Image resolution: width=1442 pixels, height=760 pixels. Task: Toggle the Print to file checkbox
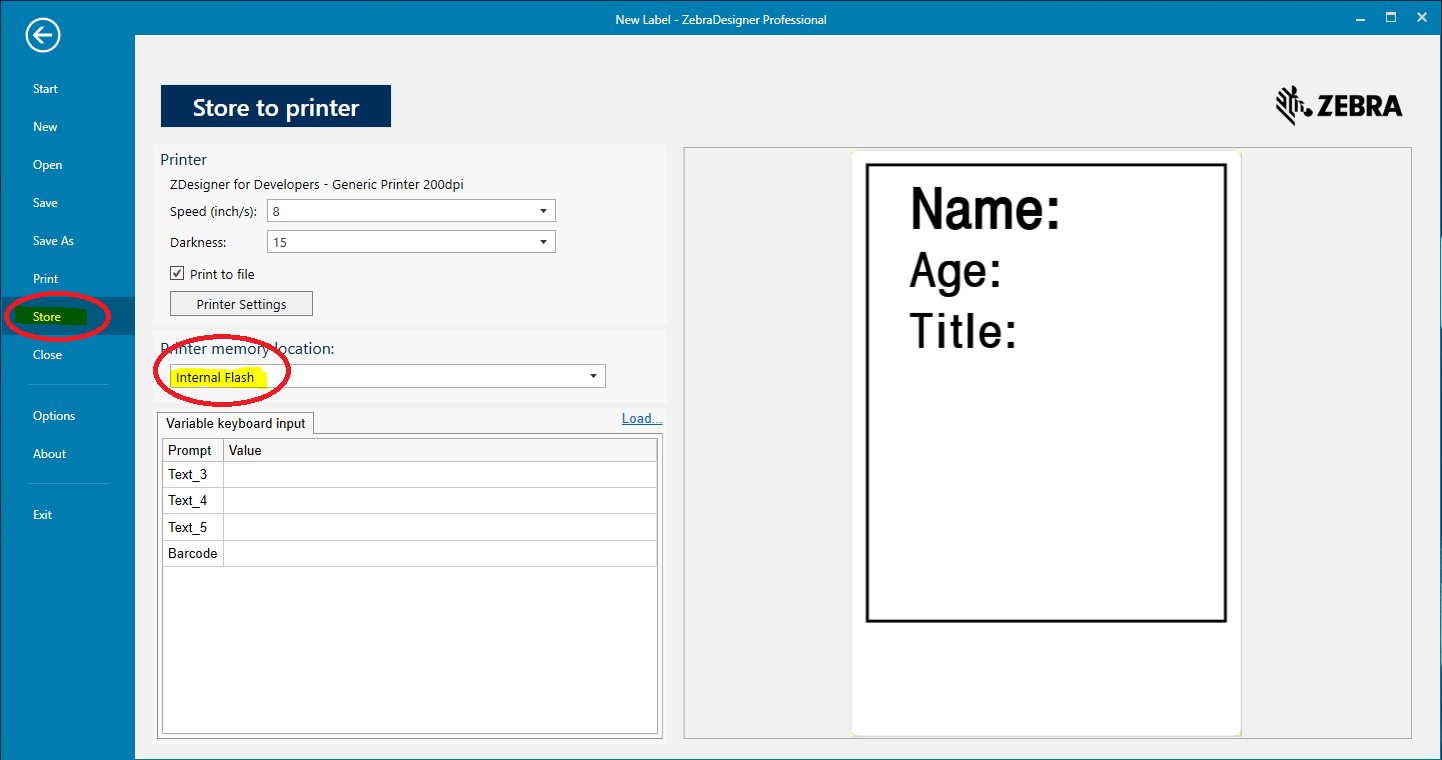click(177, 274)
